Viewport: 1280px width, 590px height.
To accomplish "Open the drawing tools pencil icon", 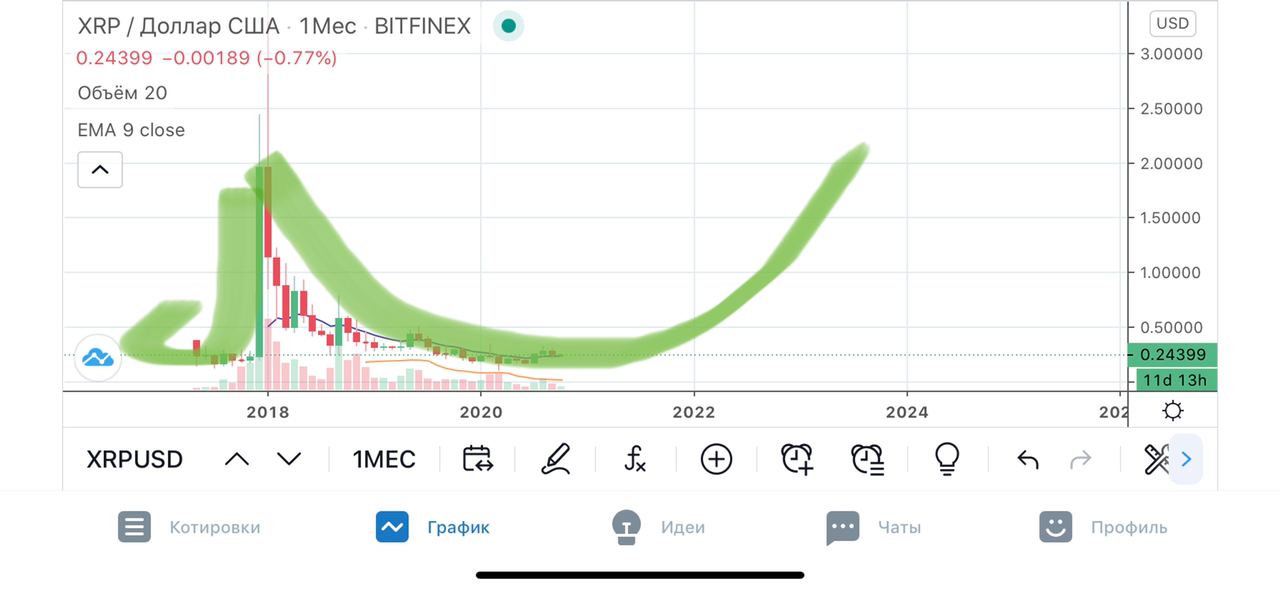I will click(x=555, y=459).
